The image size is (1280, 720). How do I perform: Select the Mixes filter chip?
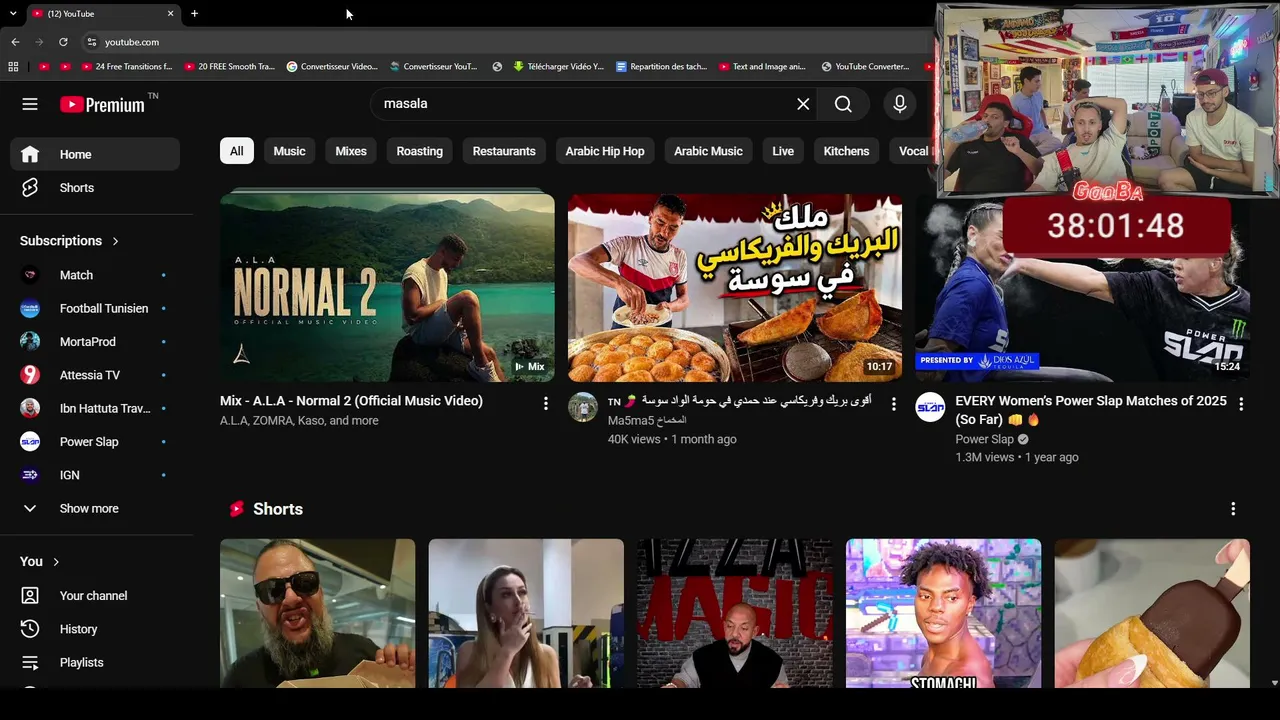[351, 151]
